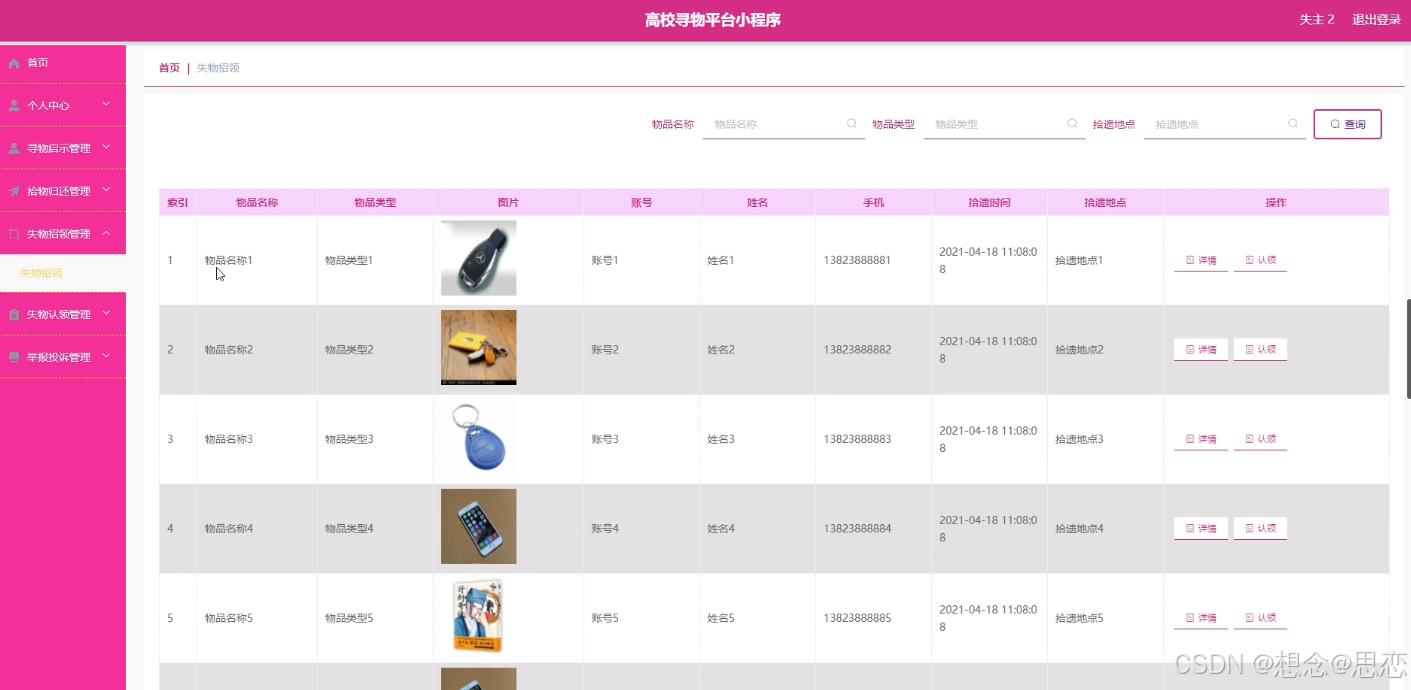Click the person icon beside 个人中心
This screenshot has width=1411, height=690.
[14, 105]
